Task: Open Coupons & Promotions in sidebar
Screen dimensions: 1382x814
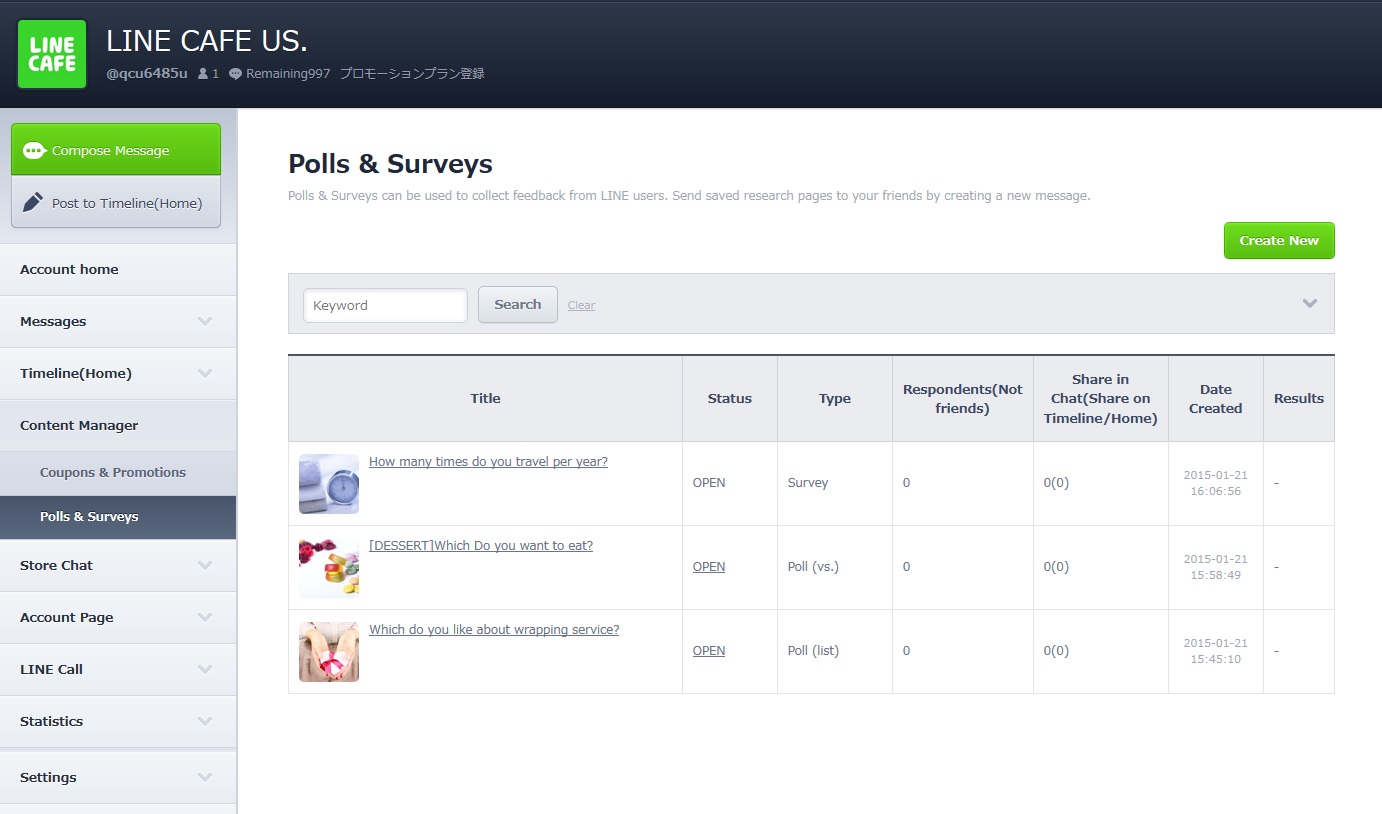Action: (113, 472)
